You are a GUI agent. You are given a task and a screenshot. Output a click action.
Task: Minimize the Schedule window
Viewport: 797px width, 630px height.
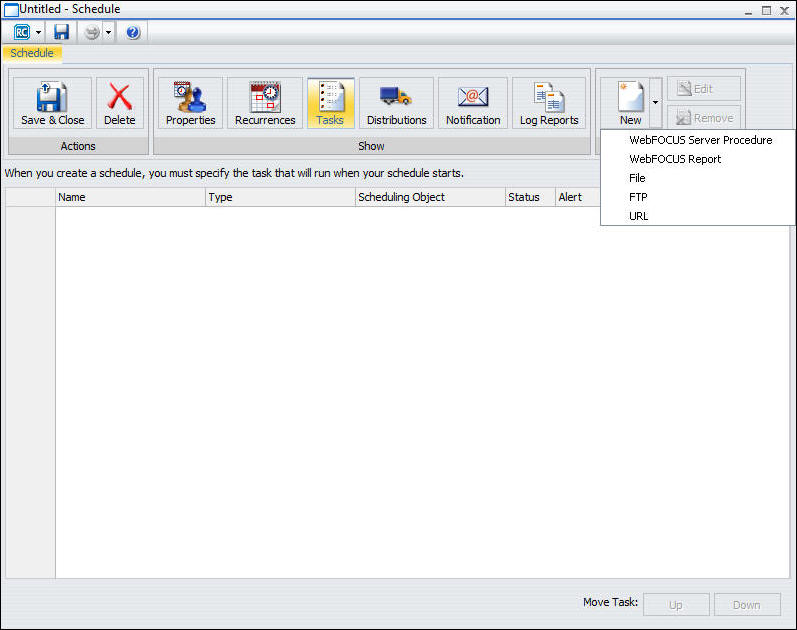(x=748, y=11)
